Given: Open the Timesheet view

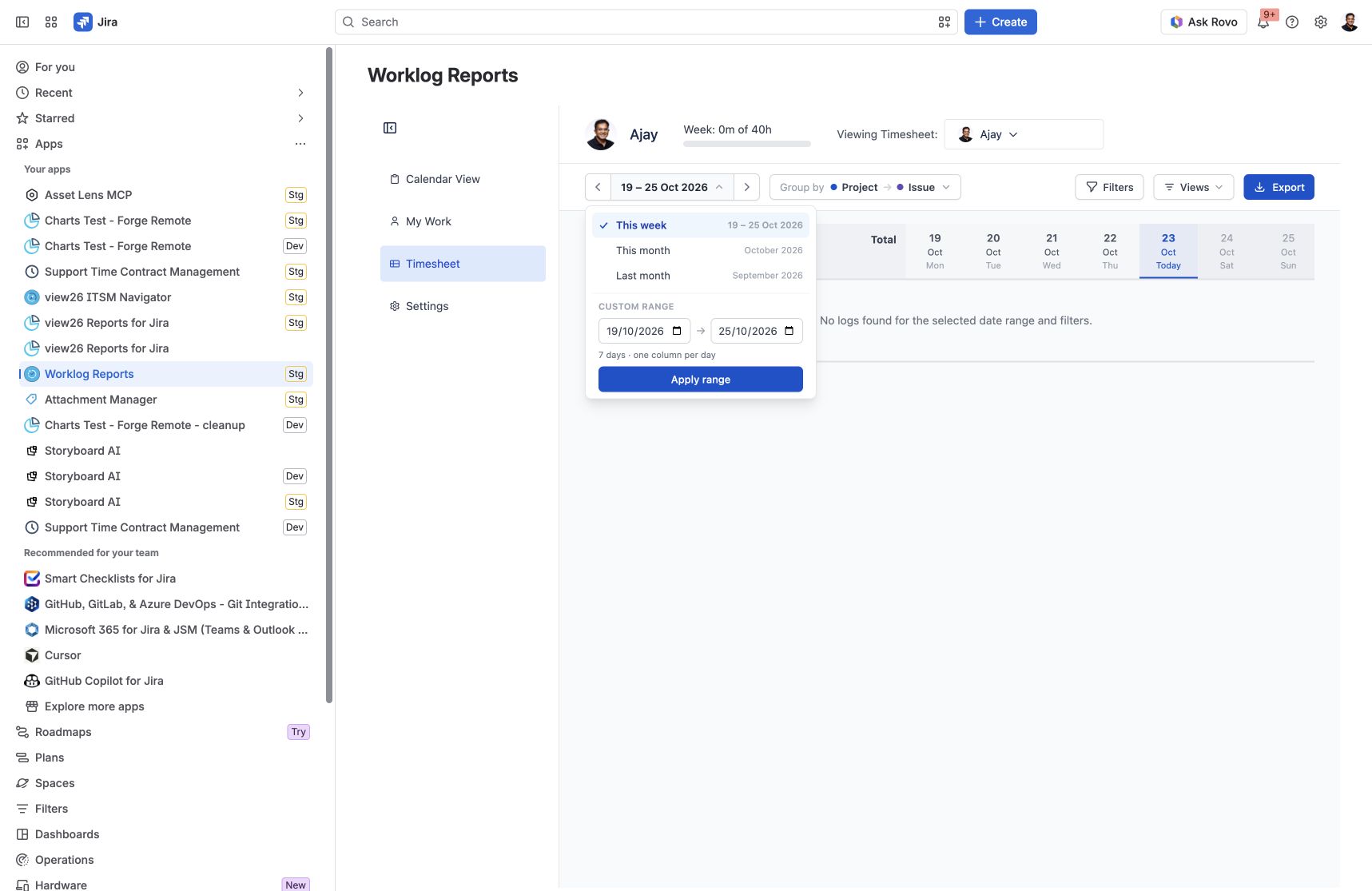Looking at the screenshot, I should (x=463, y=264).
